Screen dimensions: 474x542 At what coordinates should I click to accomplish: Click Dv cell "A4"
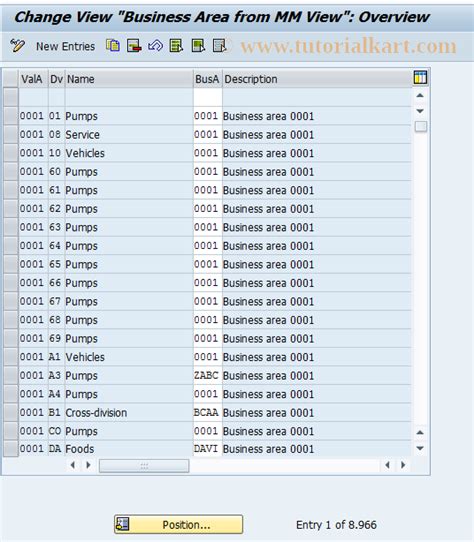tap(55, 394)
